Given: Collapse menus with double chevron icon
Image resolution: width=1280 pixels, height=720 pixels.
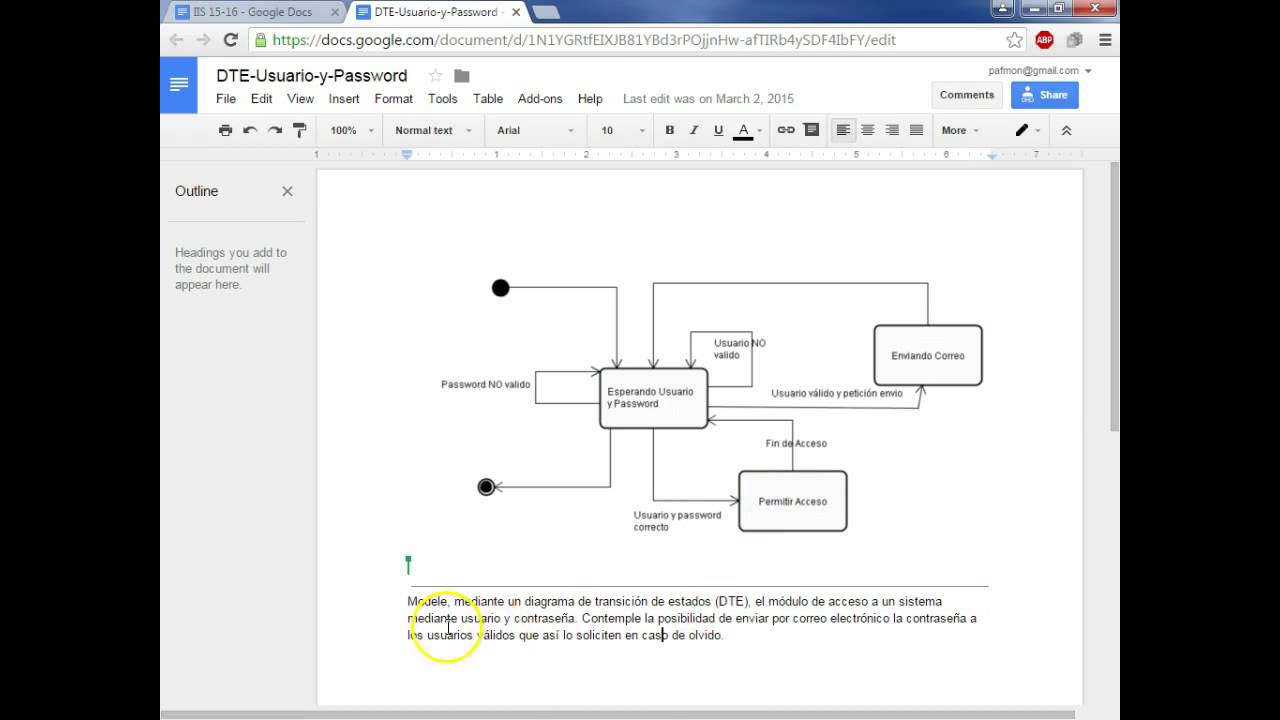Looking at the screenshot, I should (x=1066, y=130).
